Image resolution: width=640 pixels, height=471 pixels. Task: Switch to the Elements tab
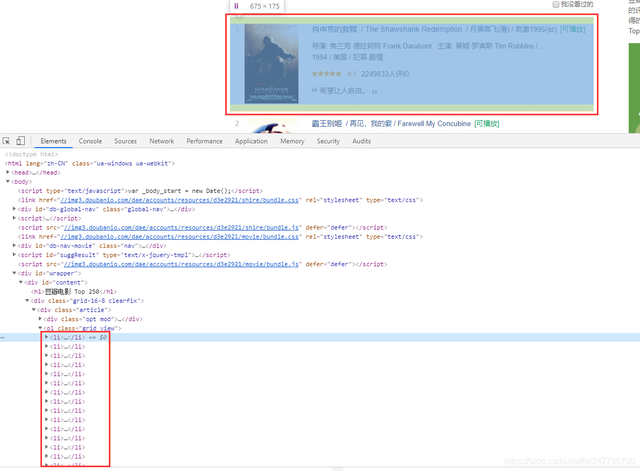(x=53, y=141)
